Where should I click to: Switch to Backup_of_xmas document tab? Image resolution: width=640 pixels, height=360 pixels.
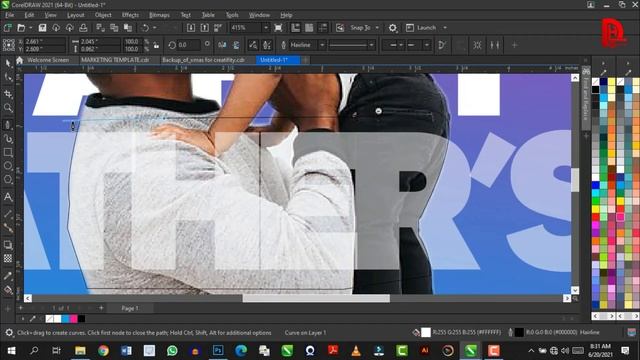[x=203, y=60]
